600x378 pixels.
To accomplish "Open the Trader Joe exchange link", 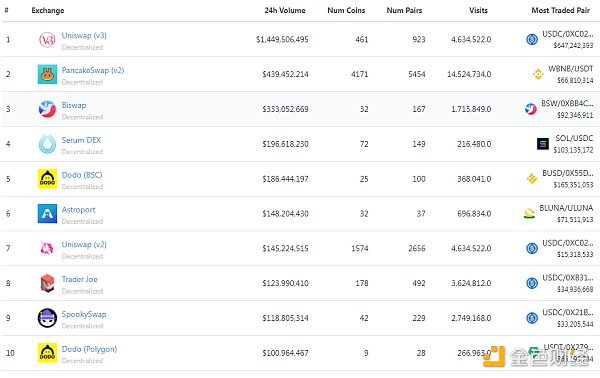I will pos(80,279).
